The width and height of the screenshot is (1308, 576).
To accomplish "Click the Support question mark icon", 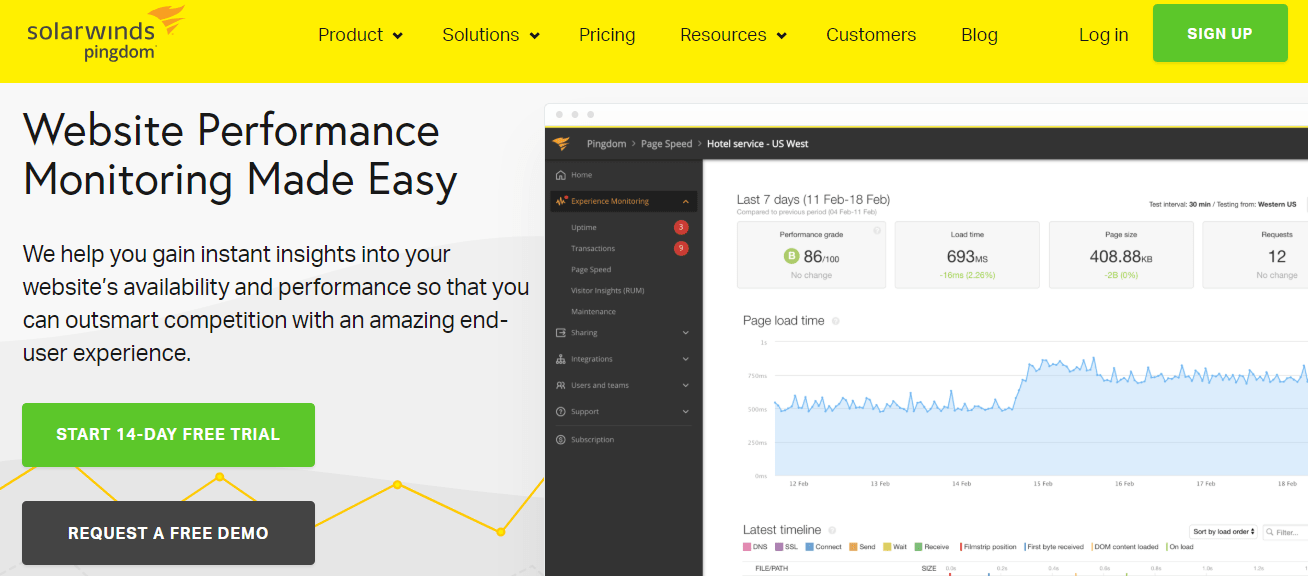I will [561, 411].
